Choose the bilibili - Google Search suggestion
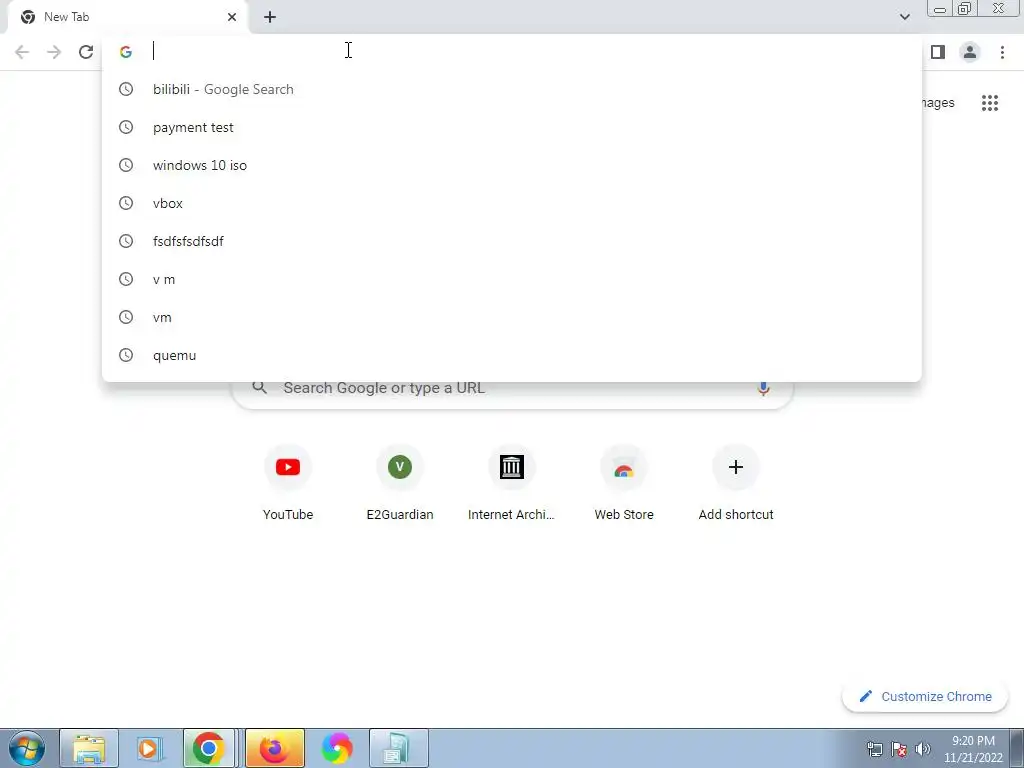1024x768 pixels. (x=512, y=89)
